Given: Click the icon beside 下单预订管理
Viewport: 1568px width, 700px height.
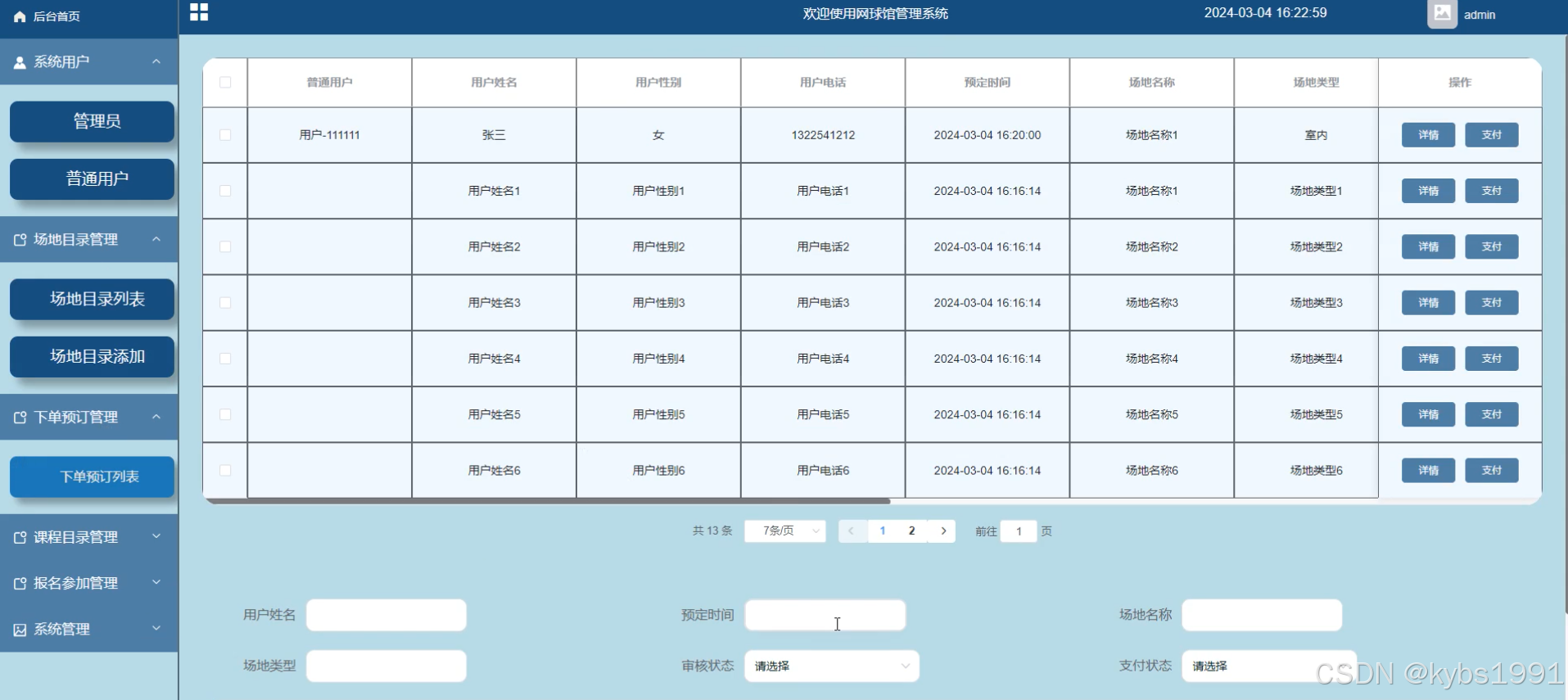Looking at the screenshot, I should click(x=20, y=418).
